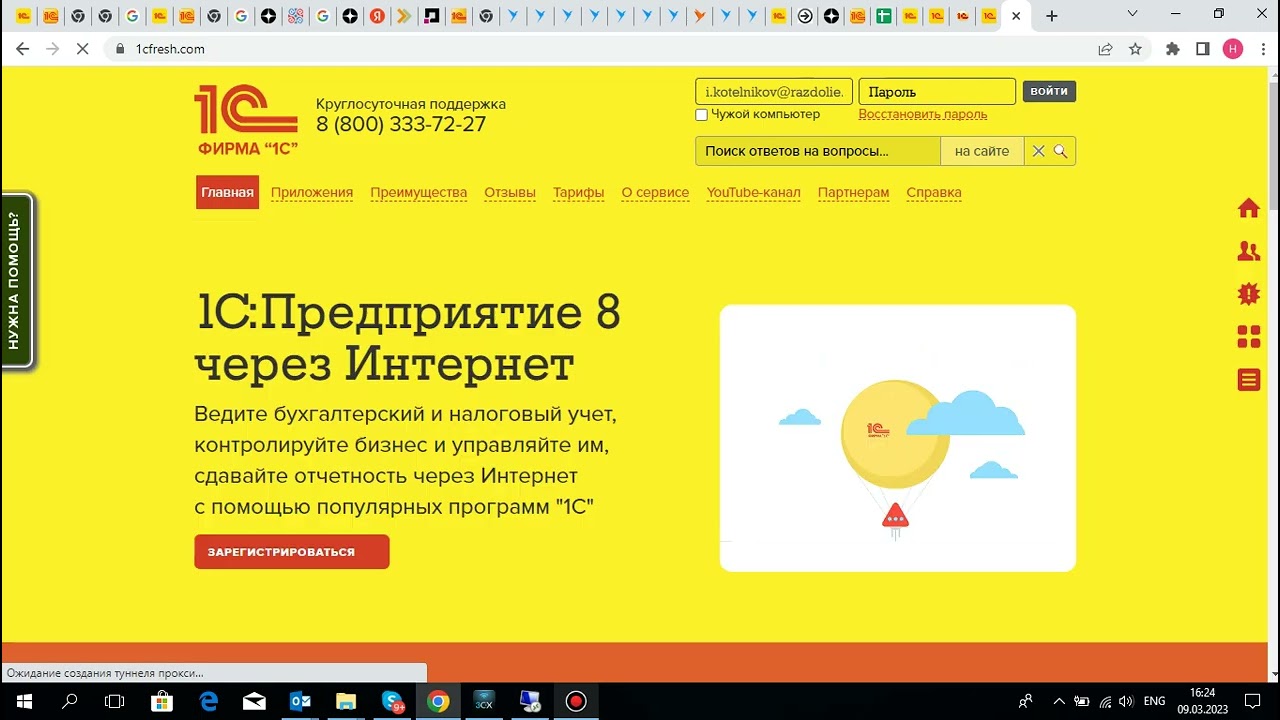The height and width of the screenshot is (720, 1280).
Task: Open a new browser tab
Action: pos(1051,16)
